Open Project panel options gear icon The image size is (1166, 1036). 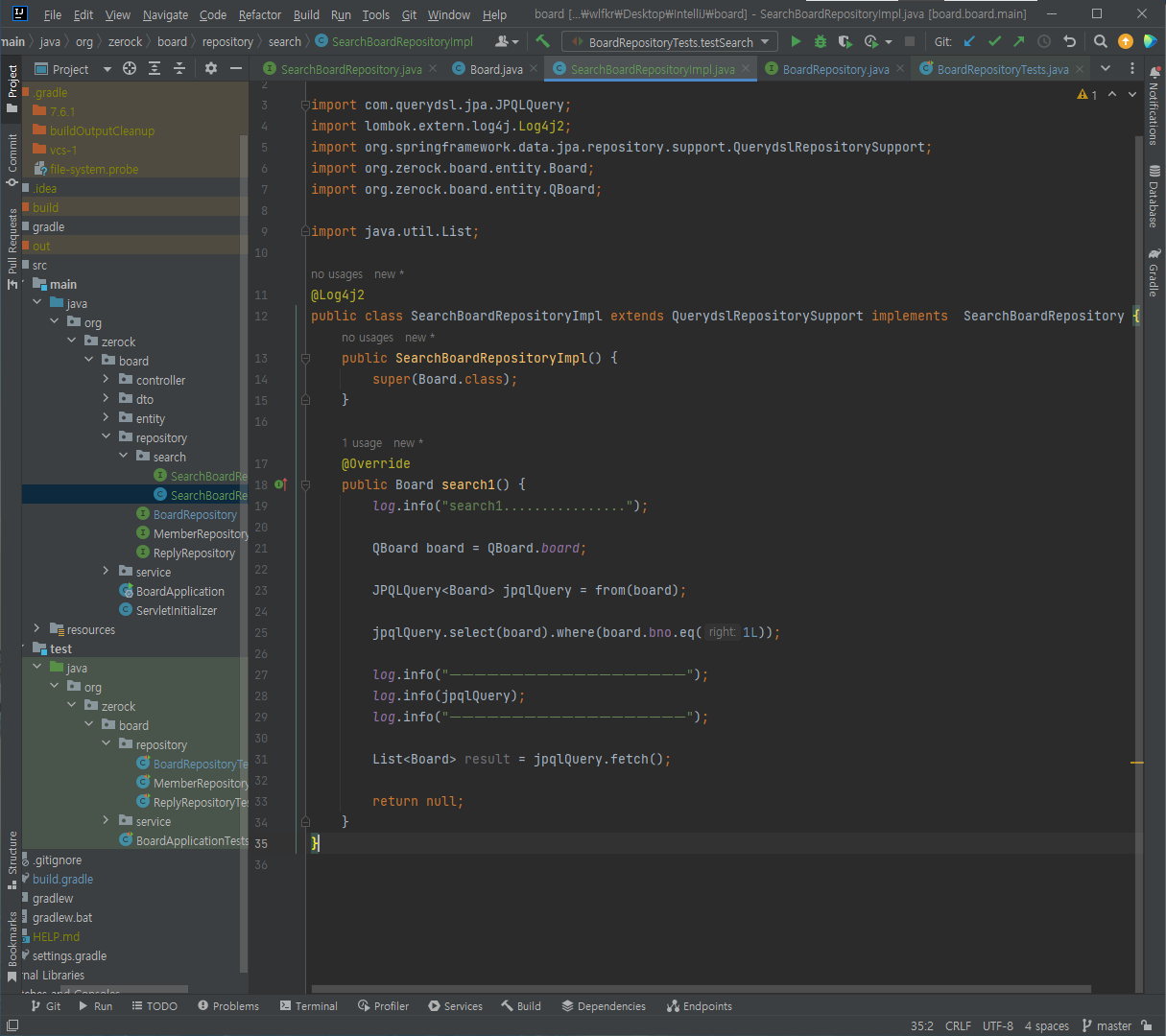(211, 69)
